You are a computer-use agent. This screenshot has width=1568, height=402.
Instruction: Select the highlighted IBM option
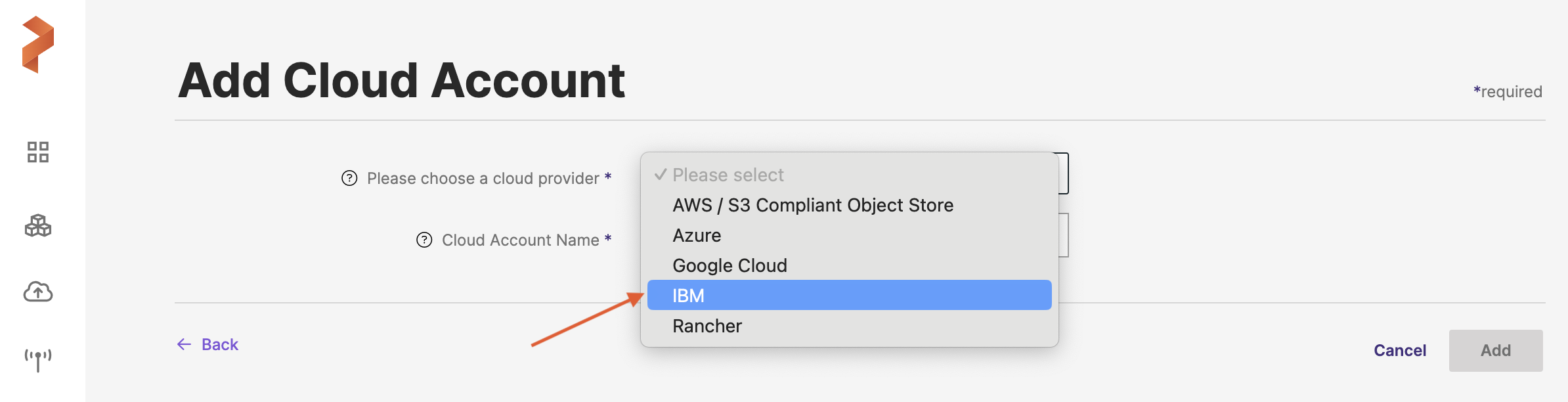click(x=688, y=296)
